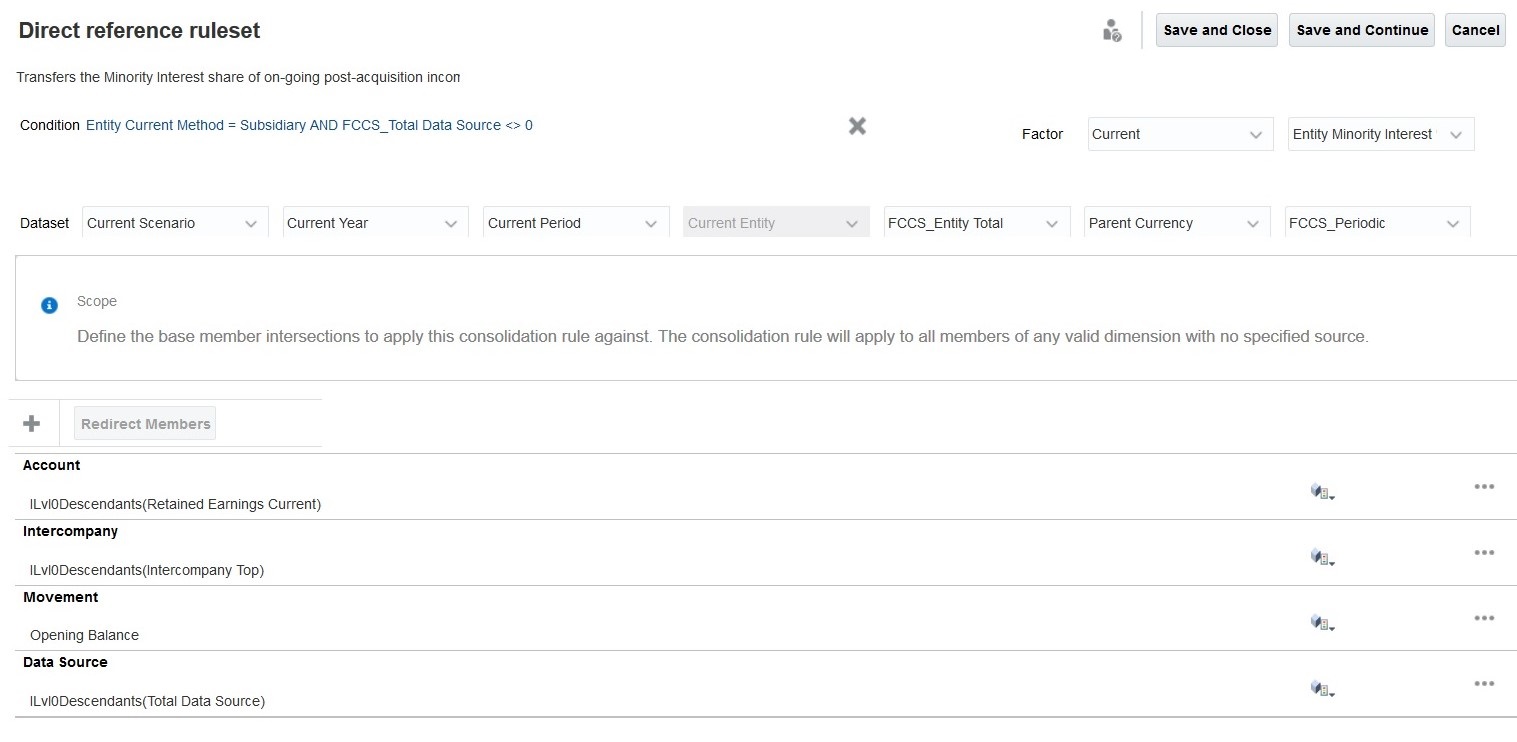Open member selector for Data Source row

point(1322,689)
